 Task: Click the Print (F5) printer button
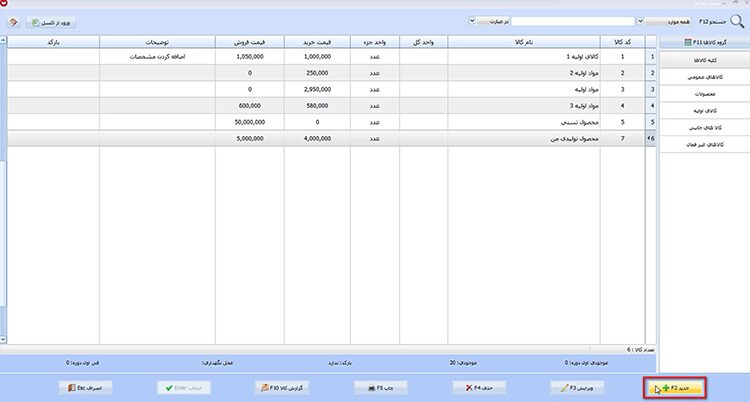[380, 388]
